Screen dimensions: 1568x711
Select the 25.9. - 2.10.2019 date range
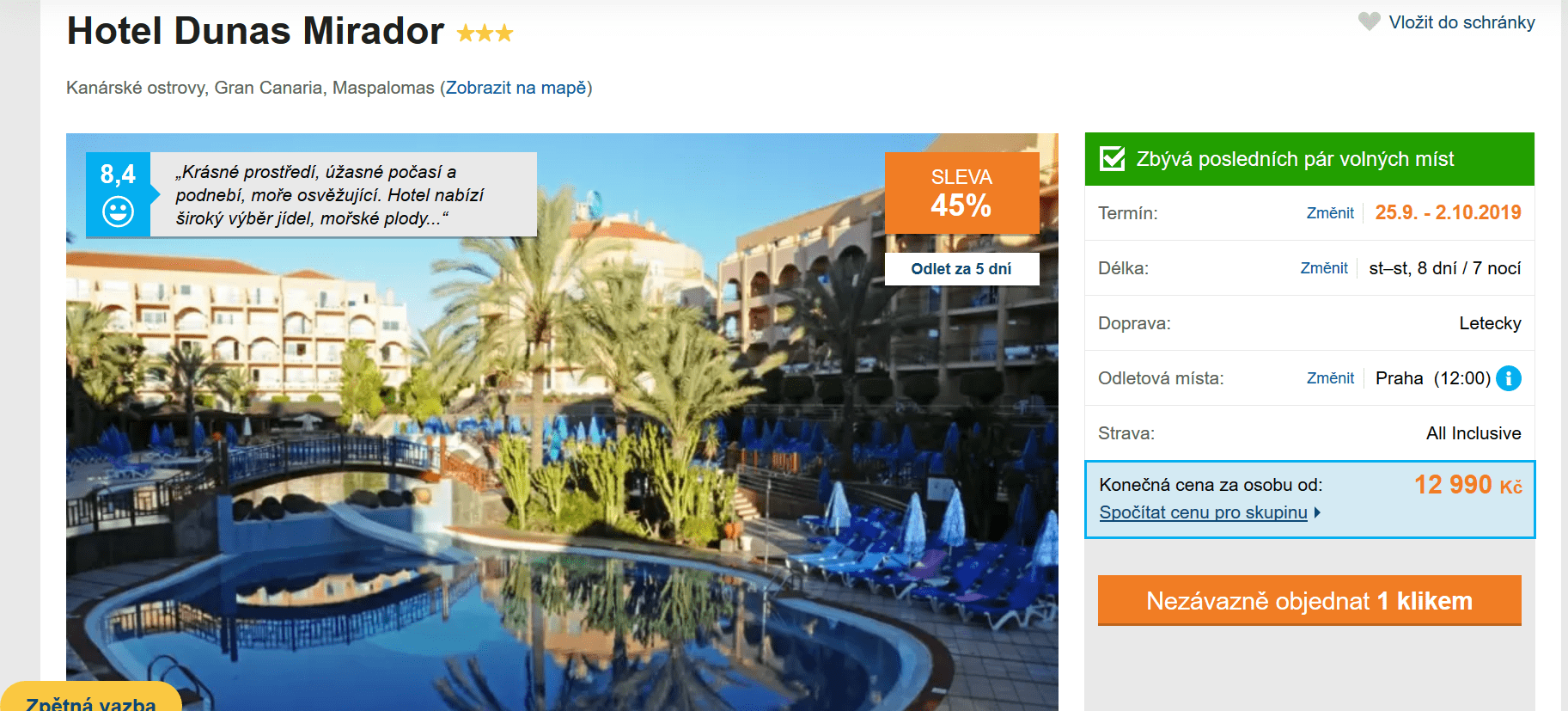[1448, 212]
